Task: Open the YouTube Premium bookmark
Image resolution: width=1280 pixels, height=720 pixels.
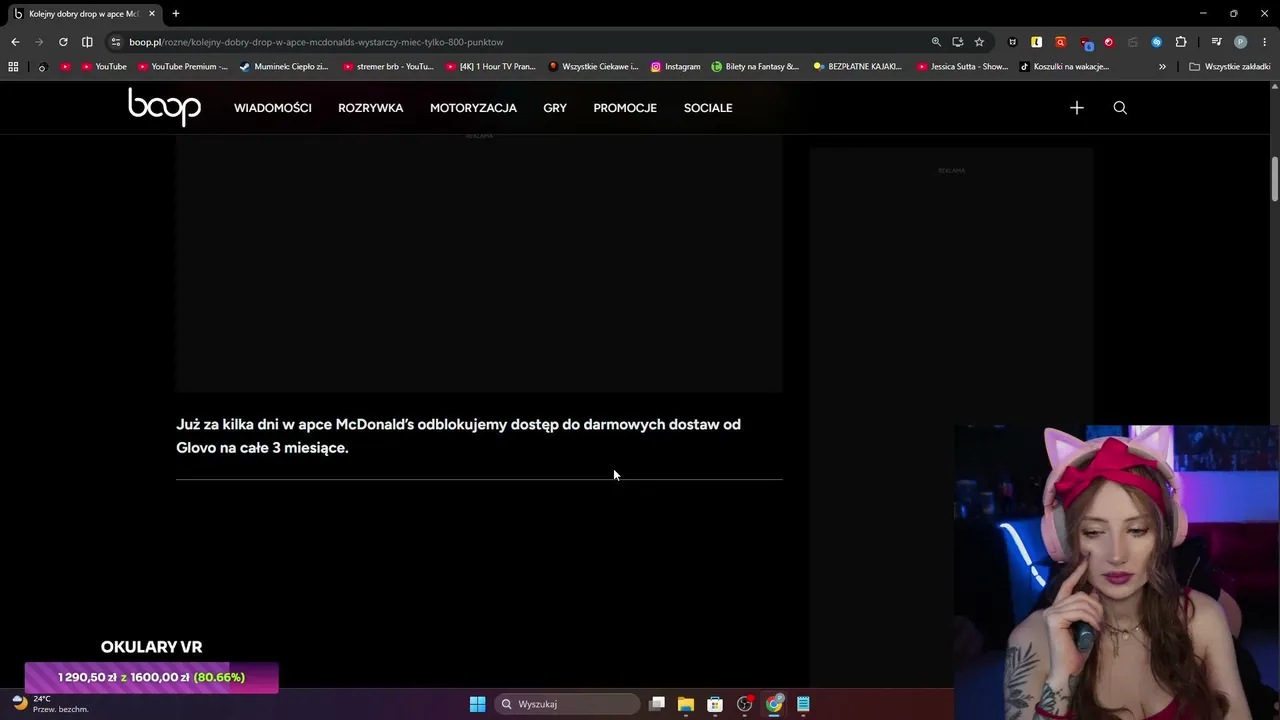Action: [183, 67]
